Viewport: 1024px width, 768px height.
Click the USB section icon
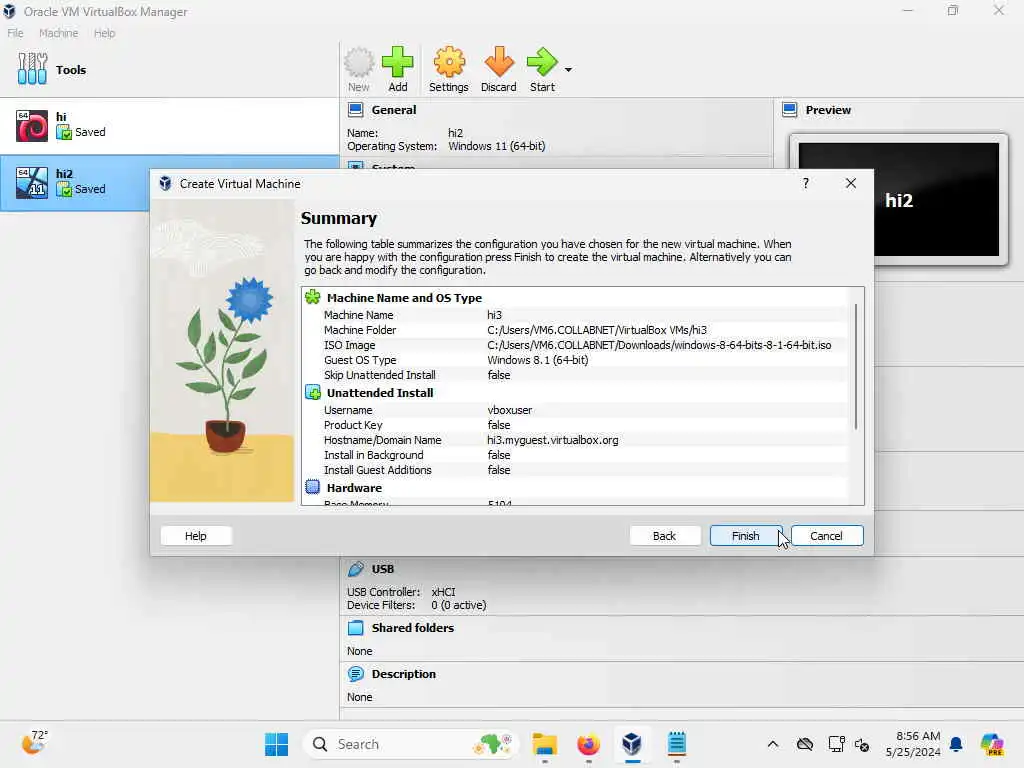355,569
